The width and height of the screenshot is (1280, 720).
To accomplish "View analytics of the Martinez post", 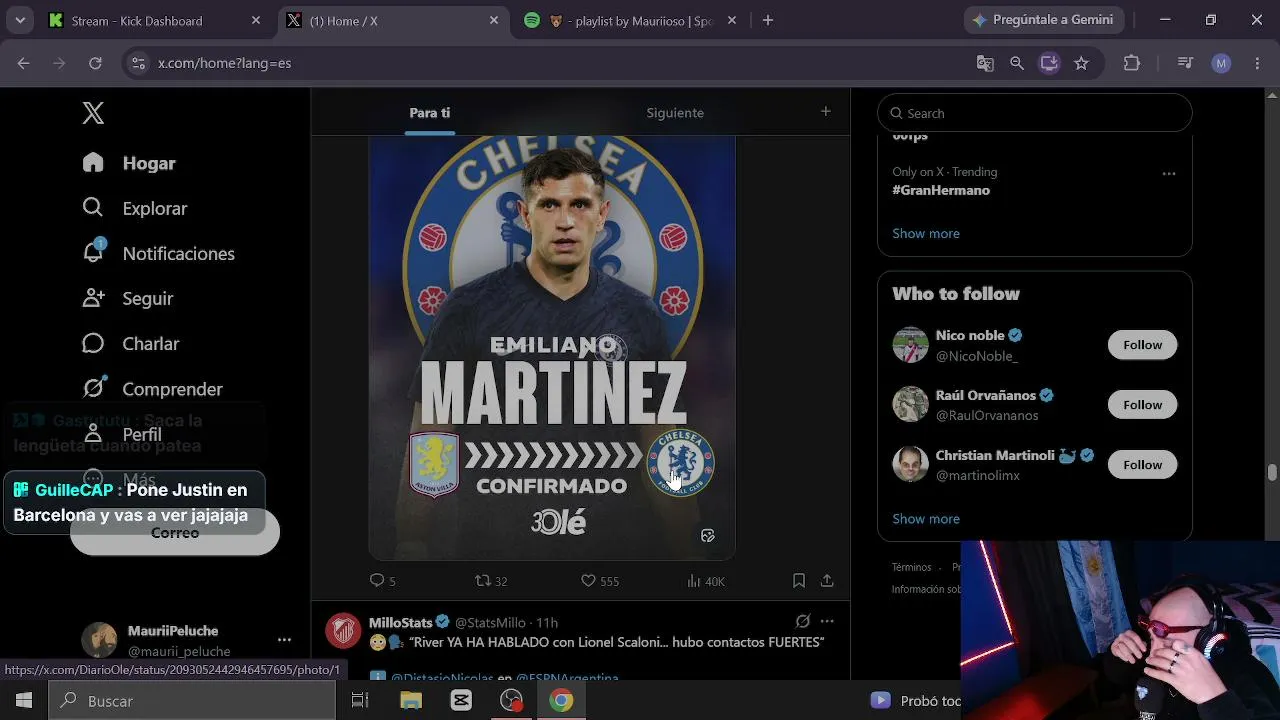I will pyautogui.click(x=706, y=580).
